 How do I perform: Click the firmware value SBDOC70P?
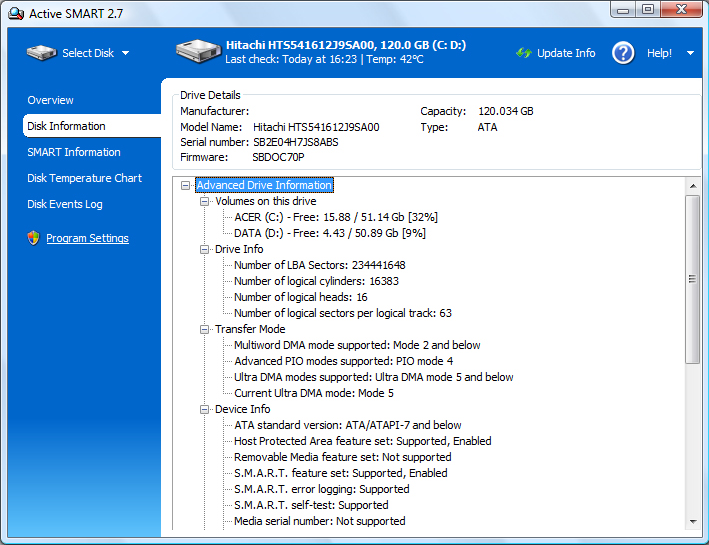click(278, 157)
